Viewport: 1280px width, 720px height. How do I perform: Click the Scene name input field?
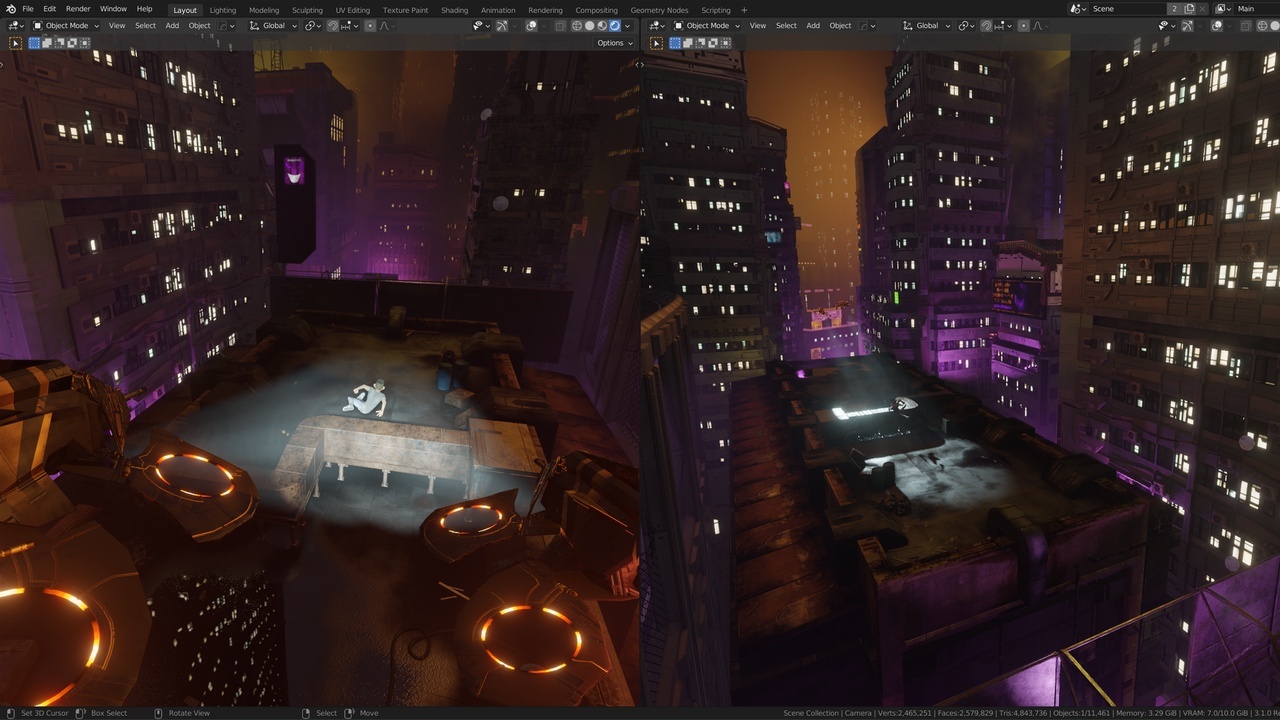pos(1128,9)
